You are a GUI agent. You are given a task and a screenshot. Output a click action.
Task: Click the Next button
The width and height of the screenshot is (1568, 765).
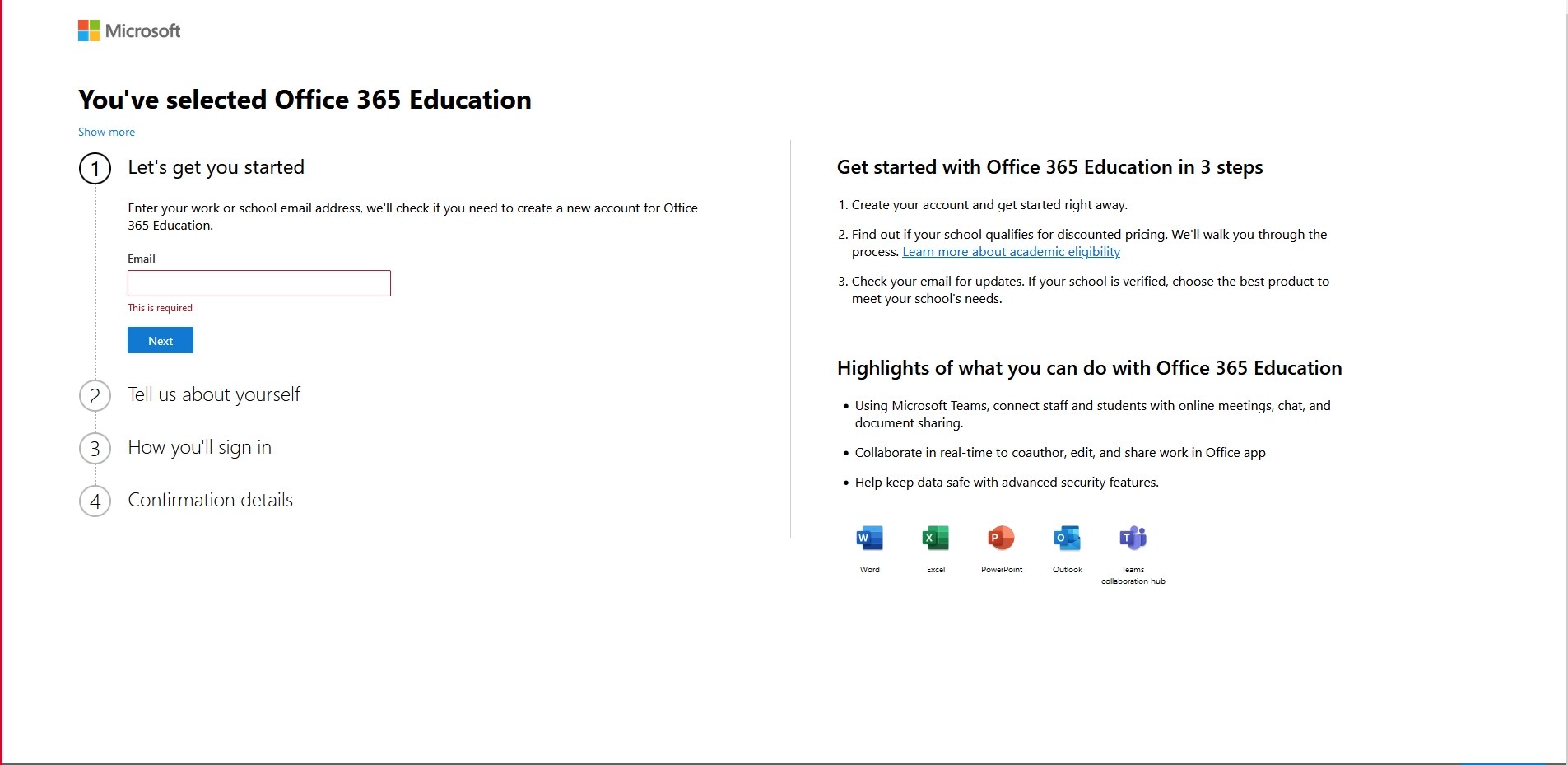[x=160, y=340]
